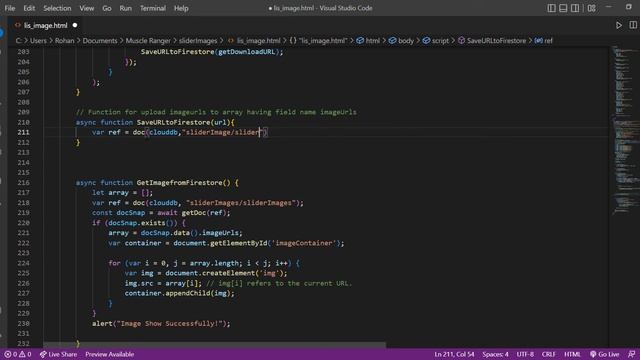Click the Muscle Ranger breadcrumb segment

(x=148, y=40)
